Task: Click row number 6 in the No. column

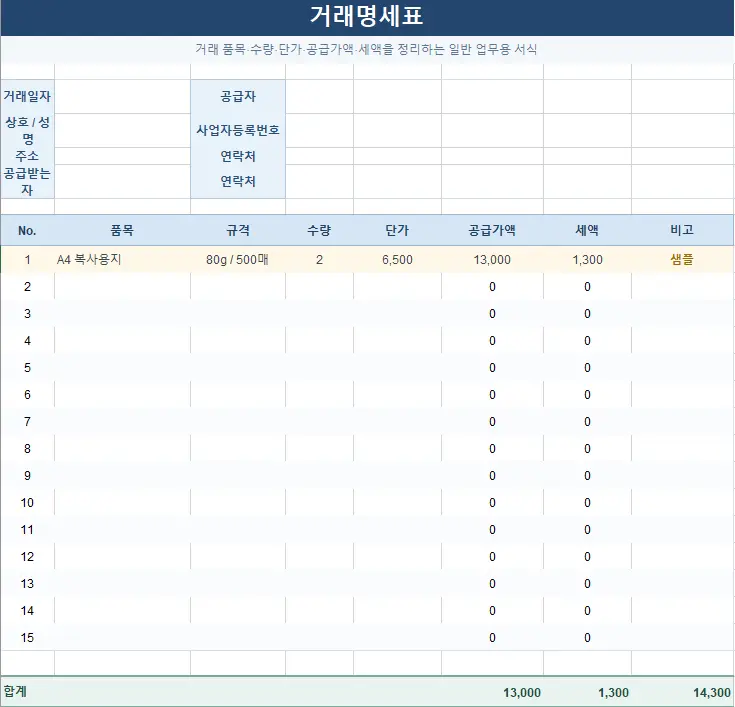Action: pyautogui.click(x=27, y=395)
